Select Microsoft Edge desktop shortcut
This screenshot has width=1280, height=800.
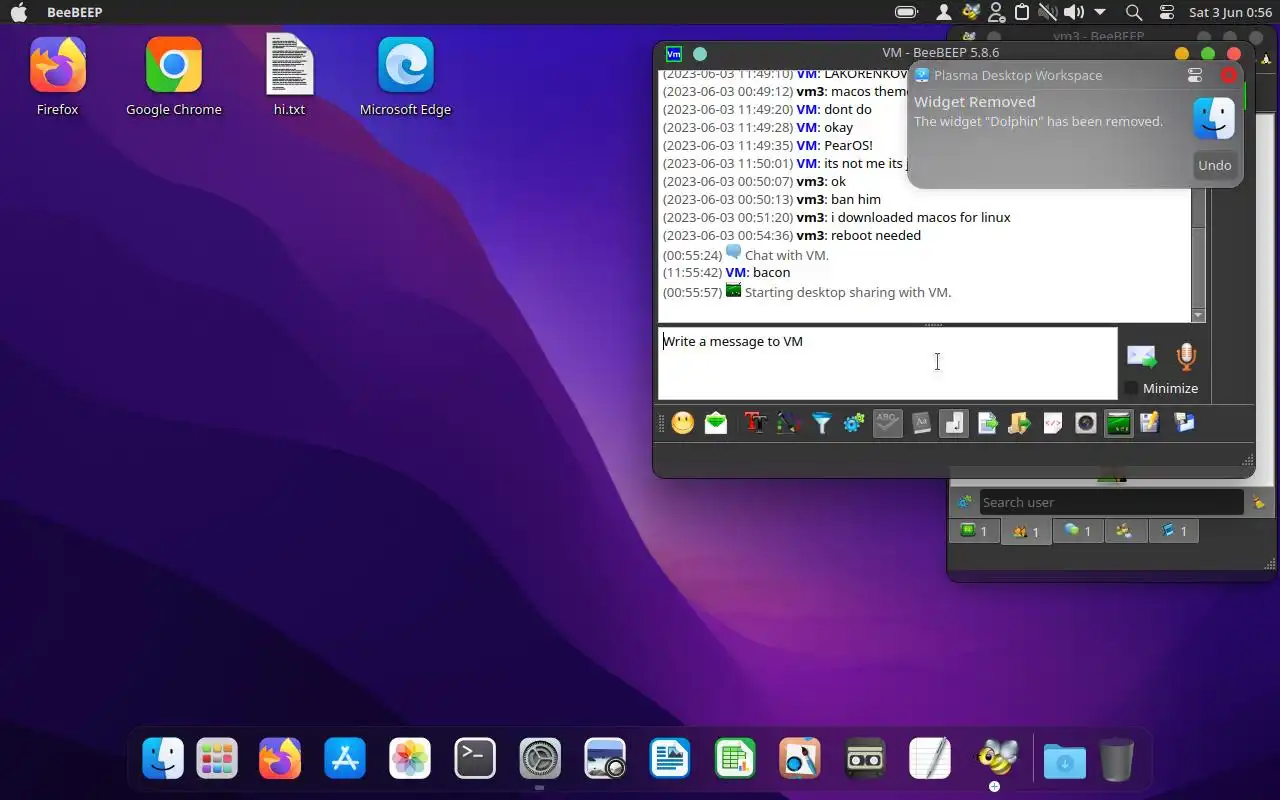(405, 77)
